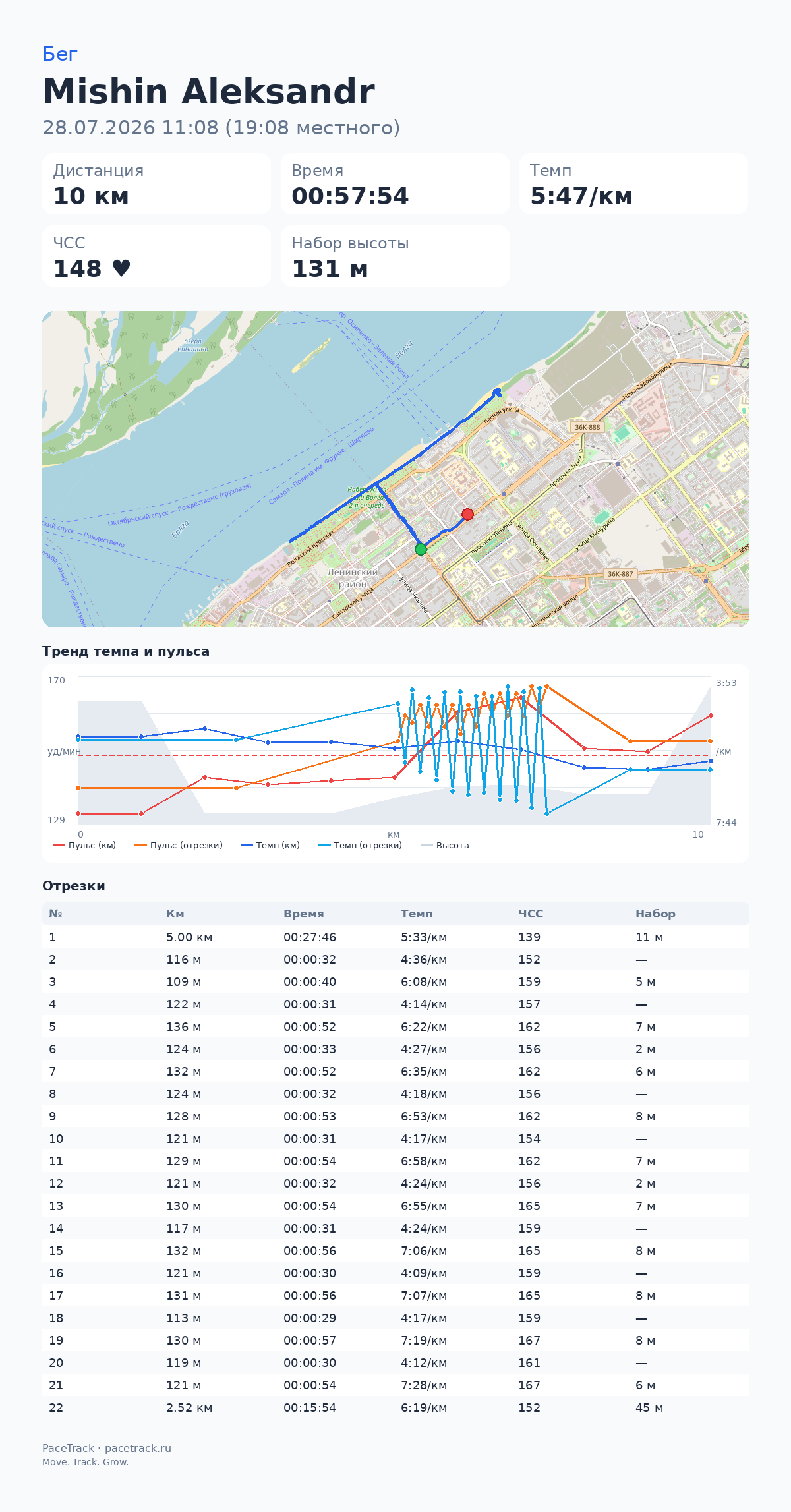791x1512 pixels.
Task: Click the Темп column header
Action: coord(417,914)
